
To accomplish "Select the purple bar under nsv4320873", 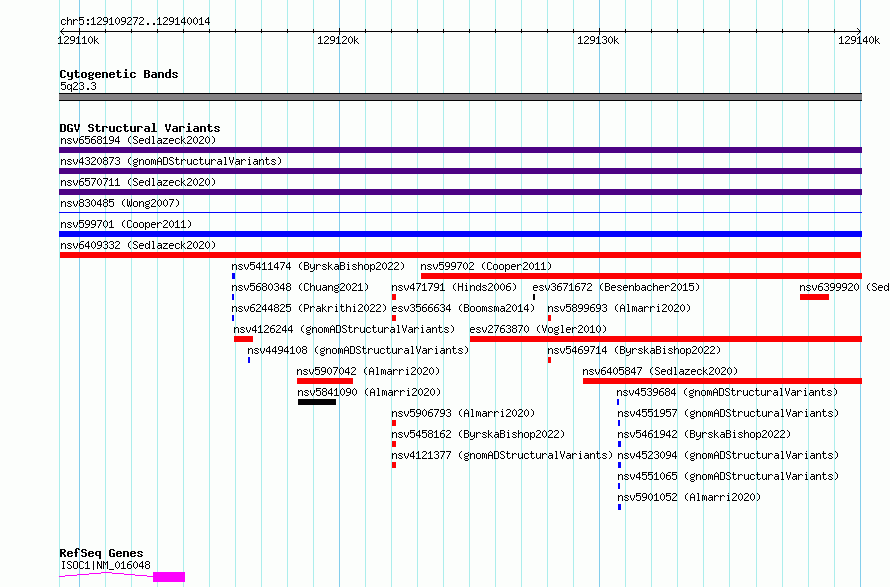I will click(460, 171).
